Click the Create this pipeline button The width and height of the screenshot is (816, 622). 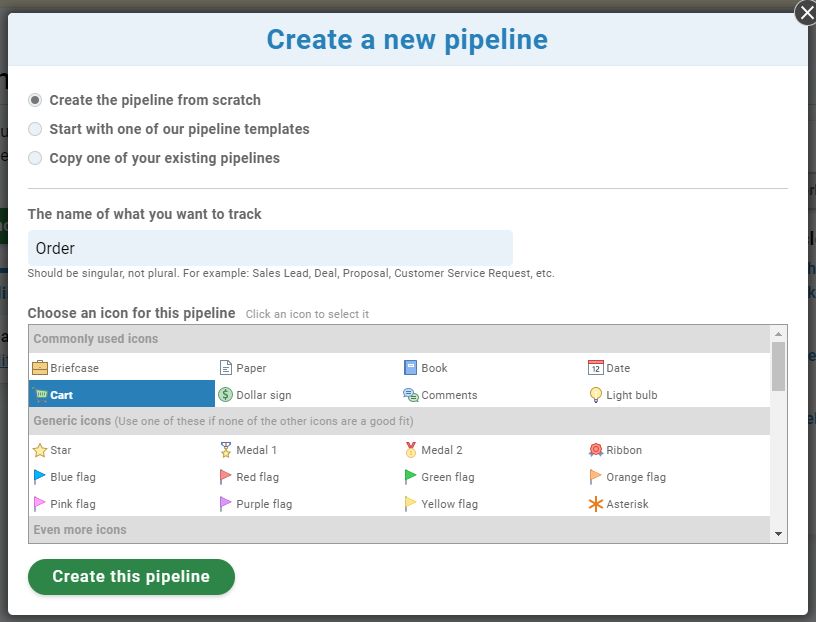coord(131,577)
